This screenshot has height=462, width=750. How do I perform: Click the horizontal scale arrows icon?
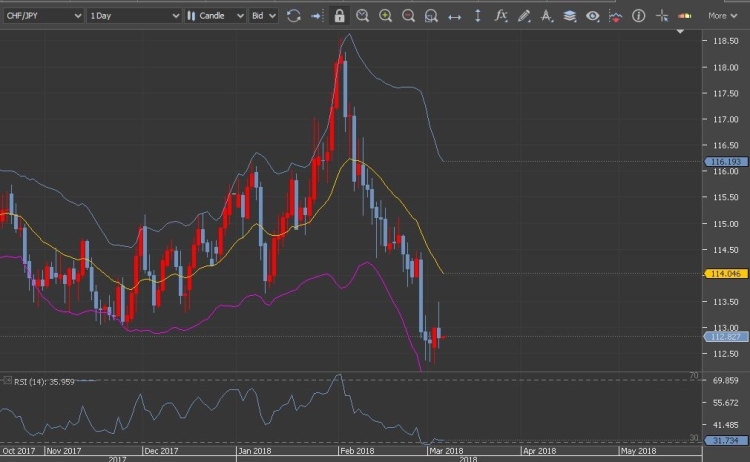coord(454,16)
